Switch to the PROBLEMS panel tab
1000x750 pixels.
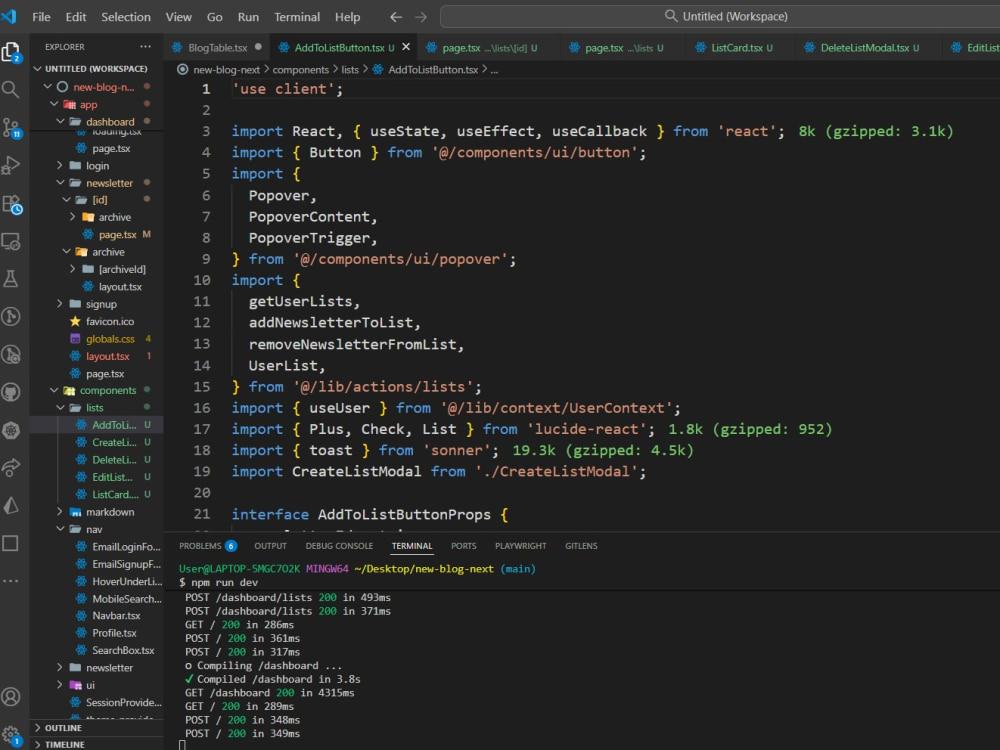click(207, 546)
